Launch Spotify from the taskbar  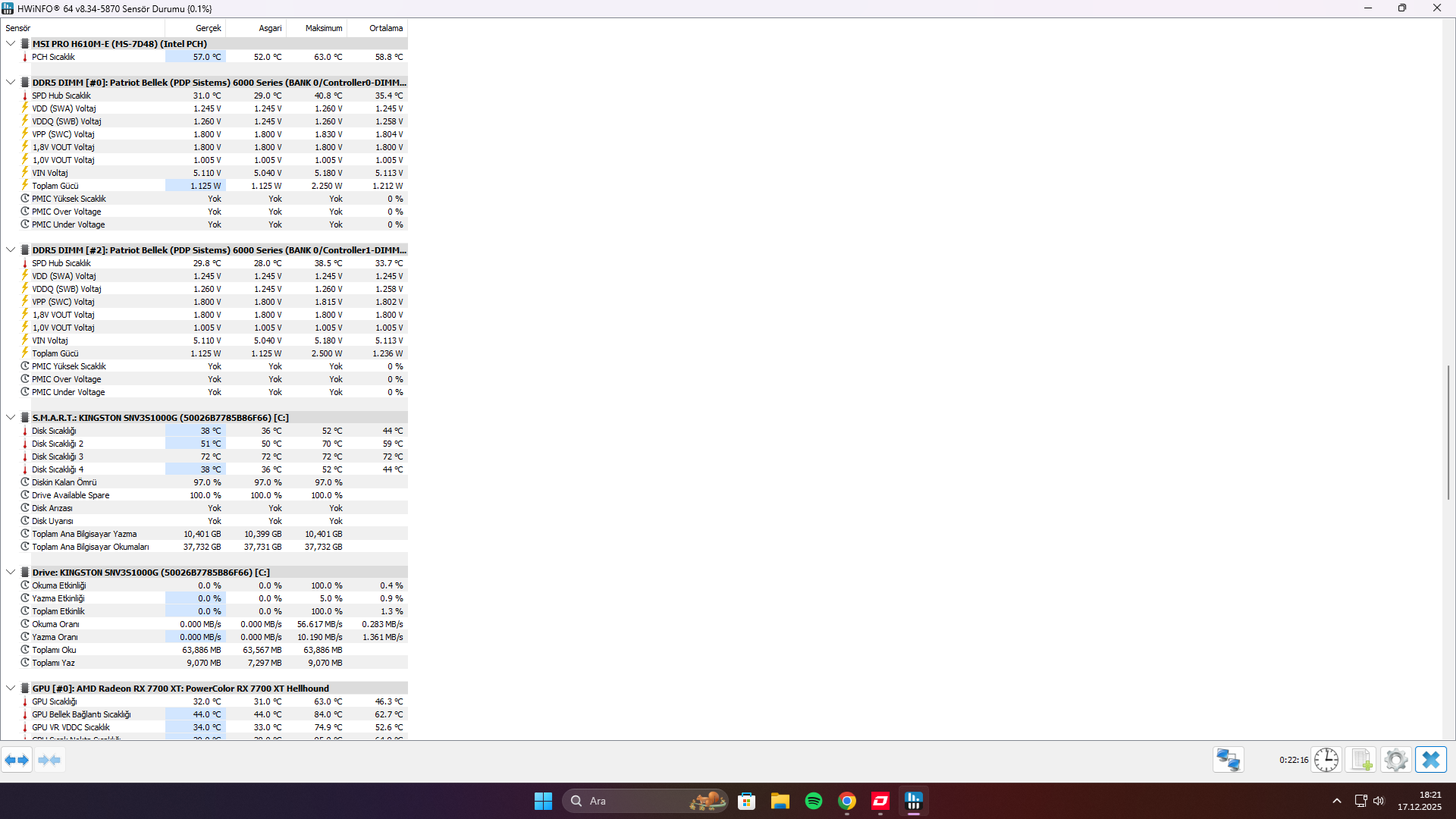(x=814, y=801)
